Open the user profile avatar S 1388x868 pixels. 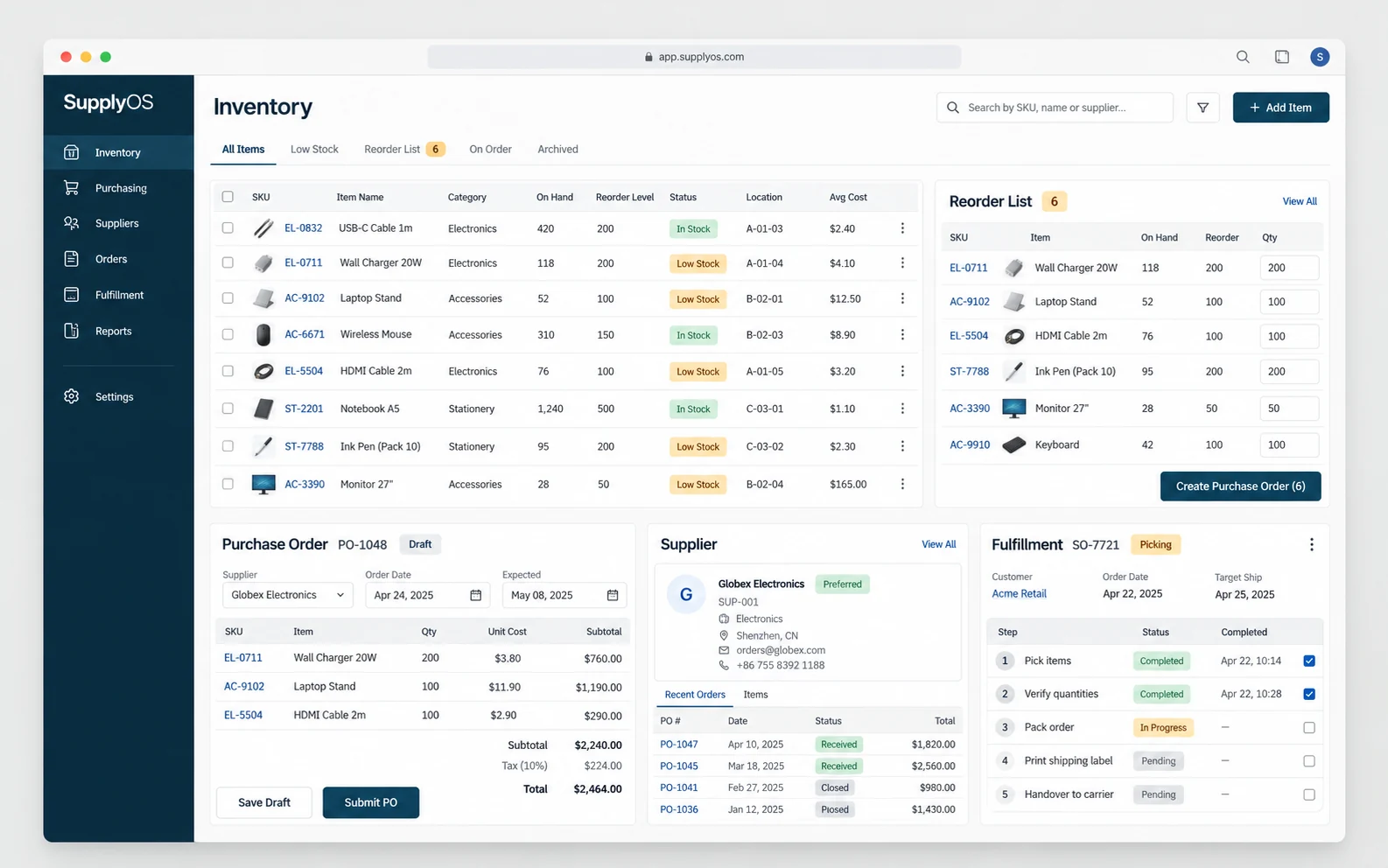pyautogui.click(x=1320, y=57)
